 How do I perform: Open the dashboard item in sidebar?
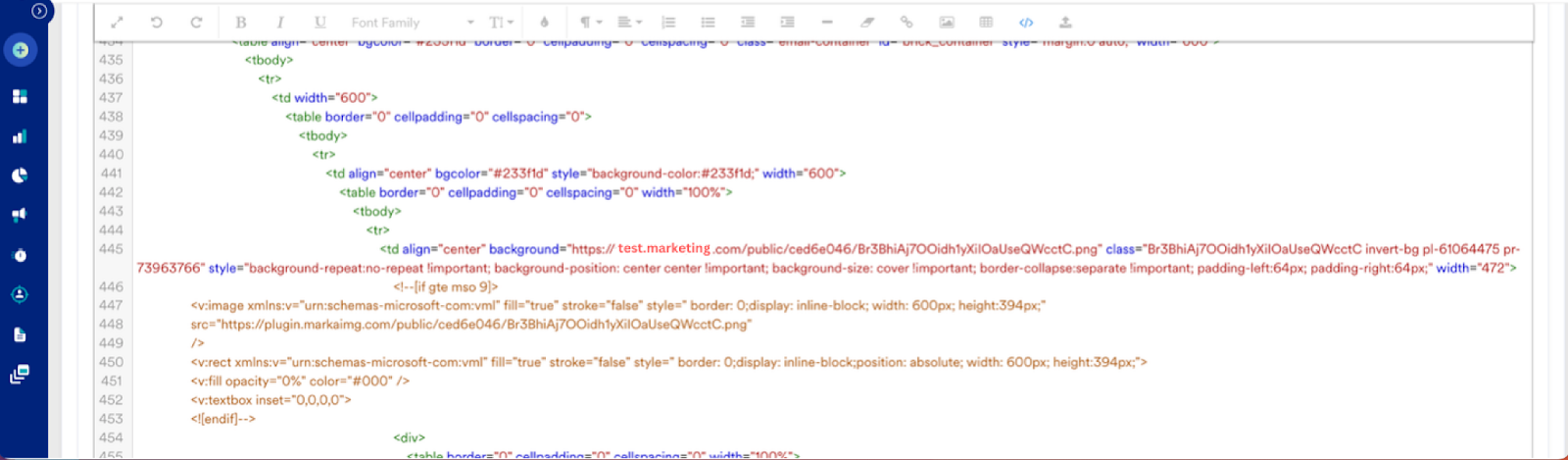[x=20, y=96]
